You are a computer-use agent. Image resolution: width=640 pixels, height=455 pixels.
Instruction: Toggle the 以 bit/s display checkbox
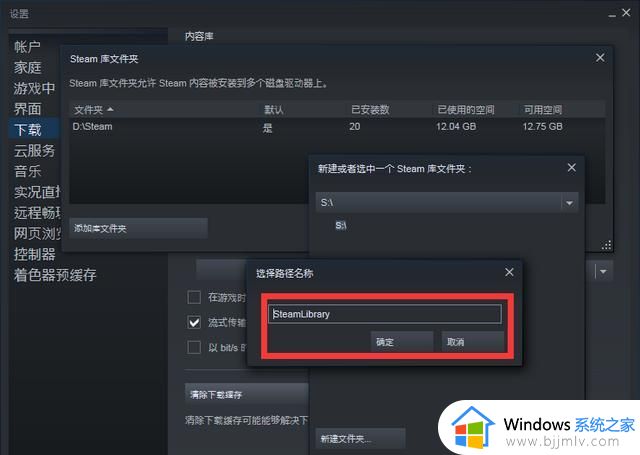(194, 347)
